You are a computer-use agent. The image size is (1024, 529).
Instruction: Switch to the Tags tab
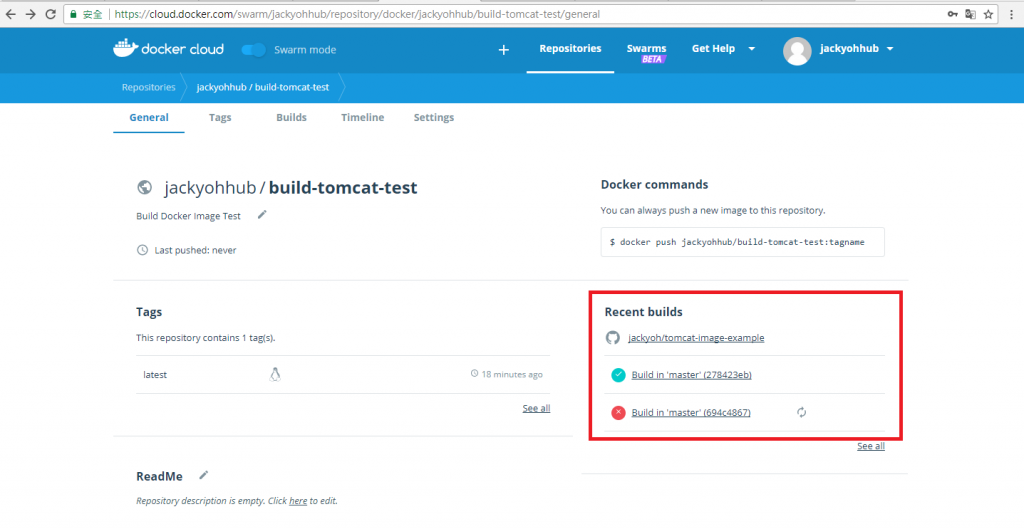220,118
